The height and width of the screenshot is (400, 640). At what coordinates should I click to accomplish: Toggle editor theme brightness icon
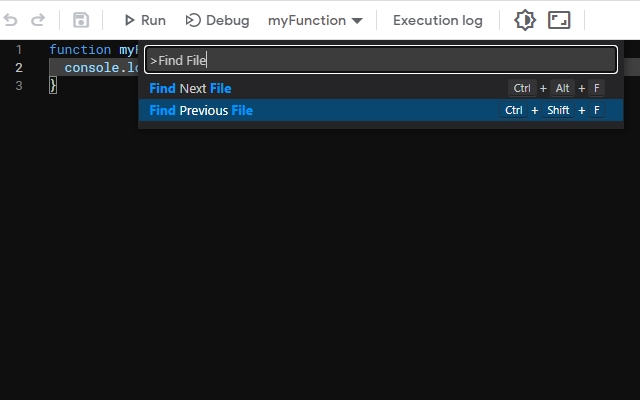tap(525, 20)
